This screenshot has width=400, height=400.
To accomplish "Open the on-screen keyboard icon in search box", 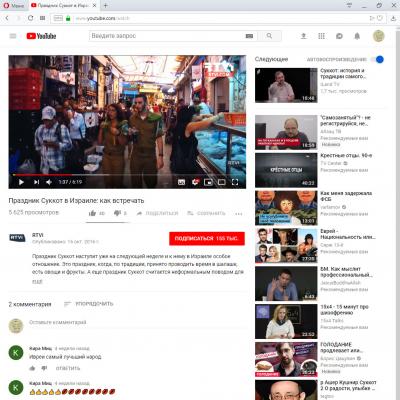I will [x=249, y=36].
